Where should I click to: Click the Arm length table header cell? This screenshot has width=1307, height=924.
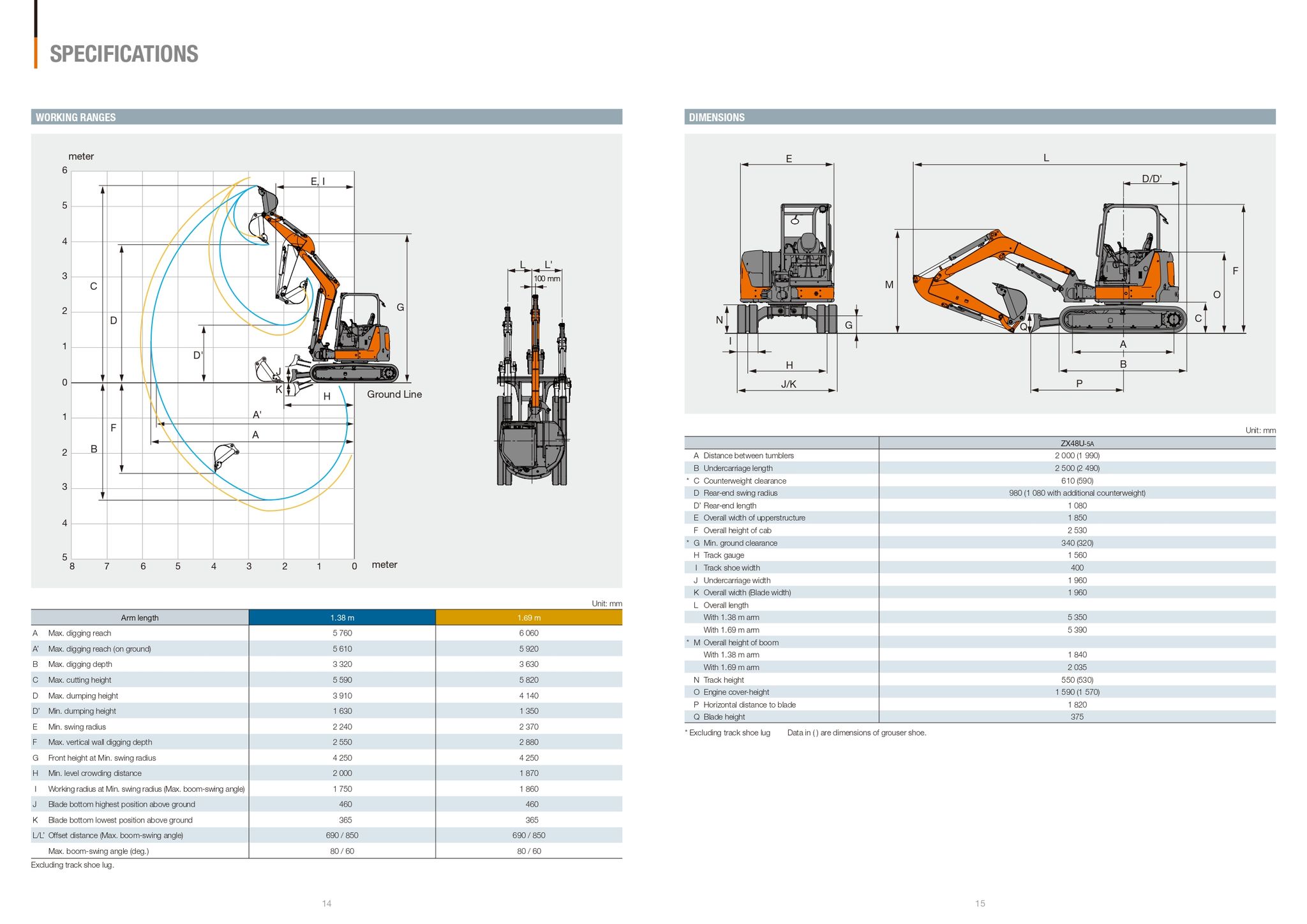pyautogui.click(x=140, y=618)
